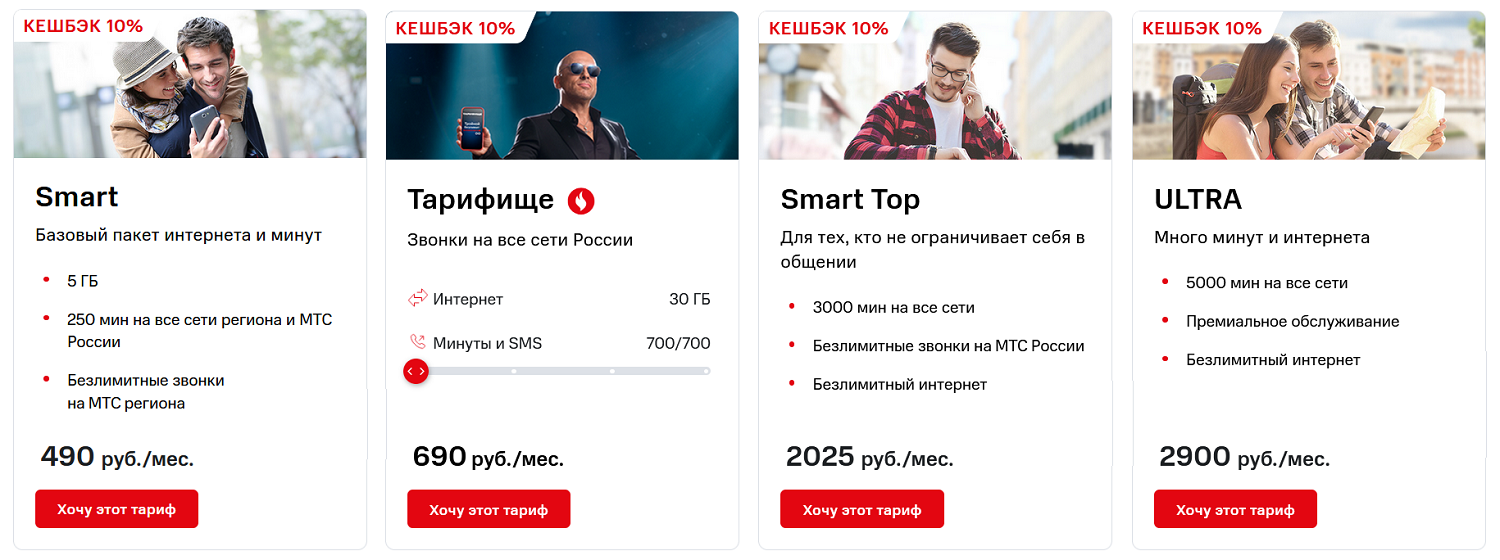Click the КЕШБЭК 10% badge on ULTRA card
The height and width of the screenshot is (560, 1500).
click(1202, 28)
